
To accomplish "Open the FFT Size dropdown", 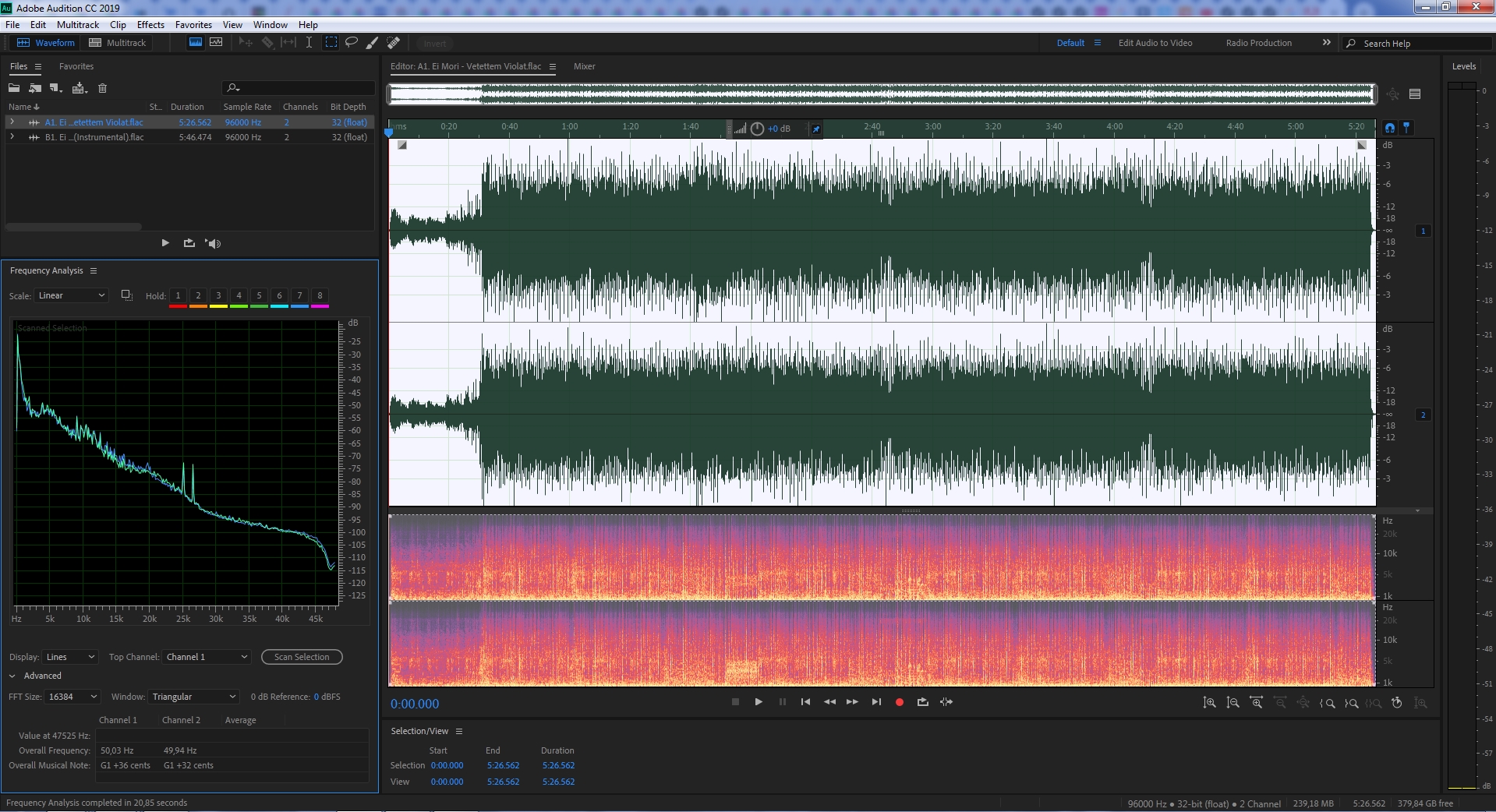I will coord(73,697).
